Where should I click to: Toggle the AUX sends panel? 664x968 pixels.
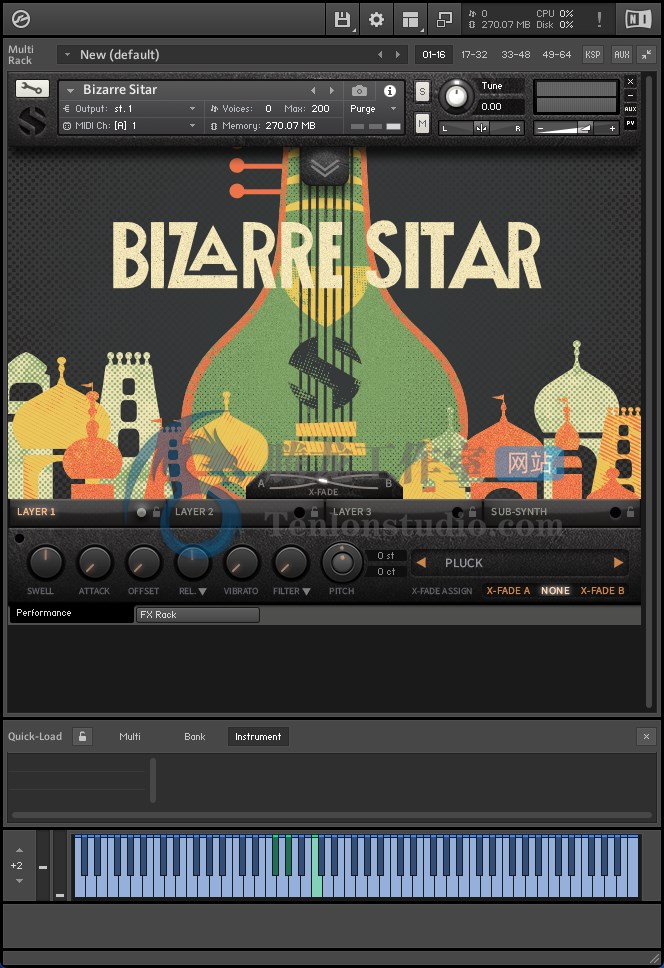621,55
